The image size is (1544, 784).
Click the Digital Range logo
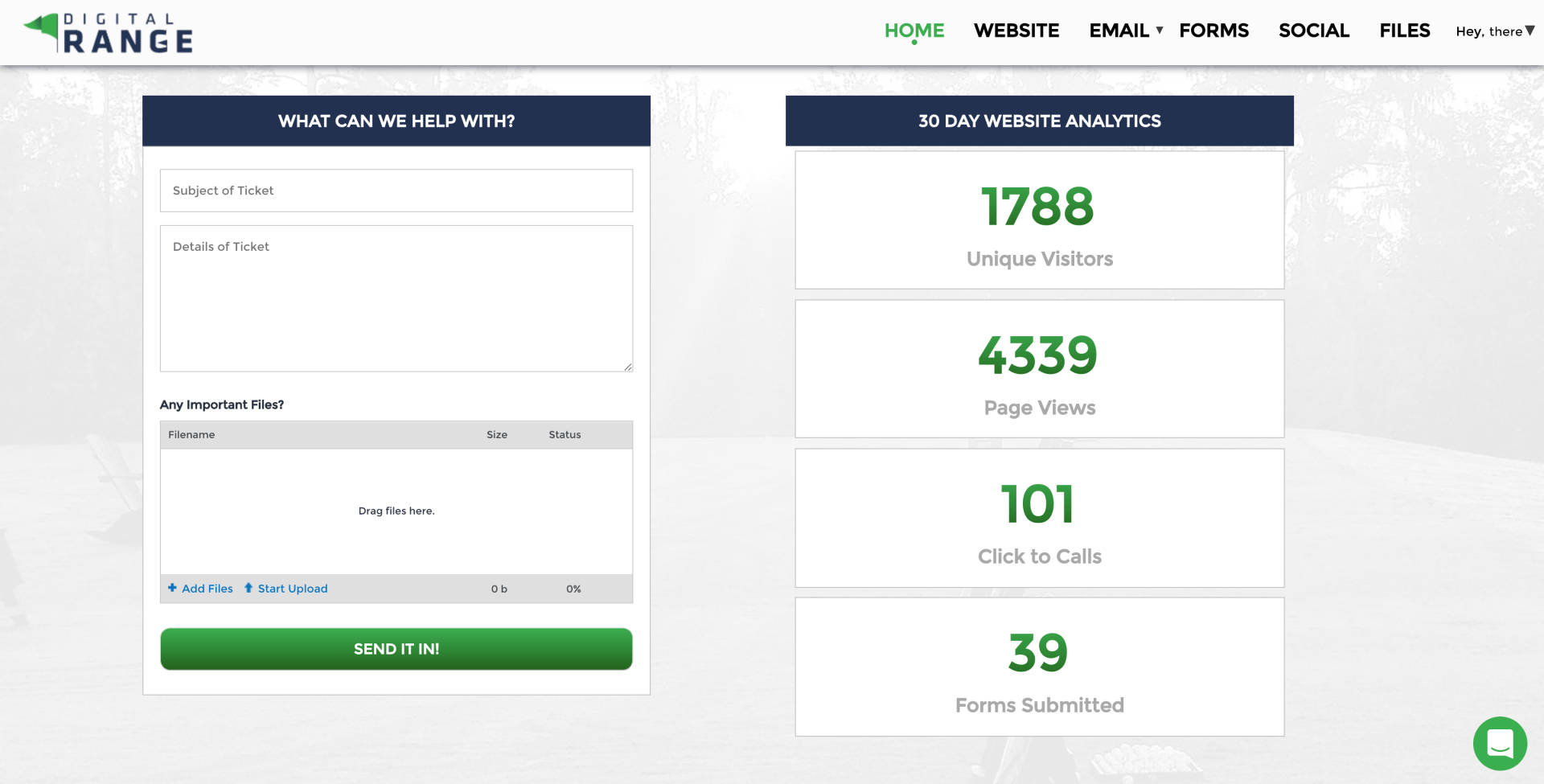tap(107, 32)
